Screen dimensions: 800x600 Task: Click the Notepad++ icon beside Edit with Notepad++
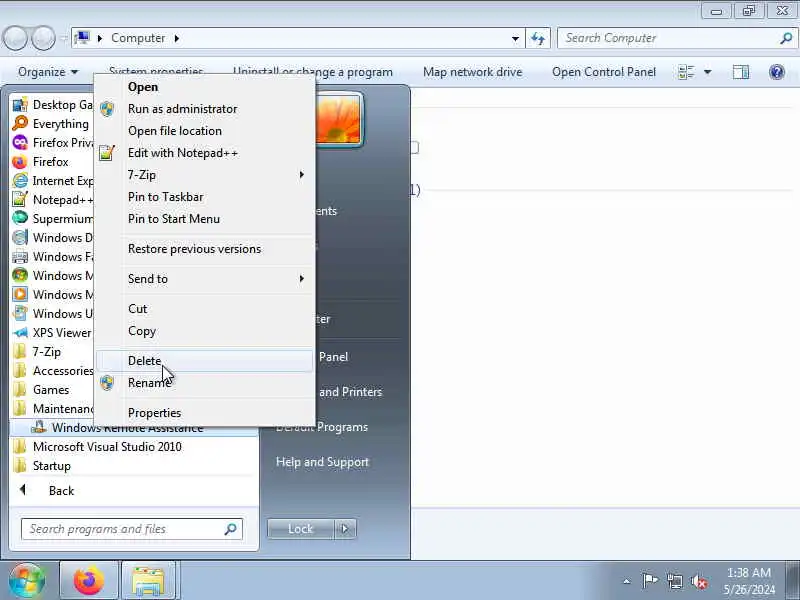click(x=107, y=153)
